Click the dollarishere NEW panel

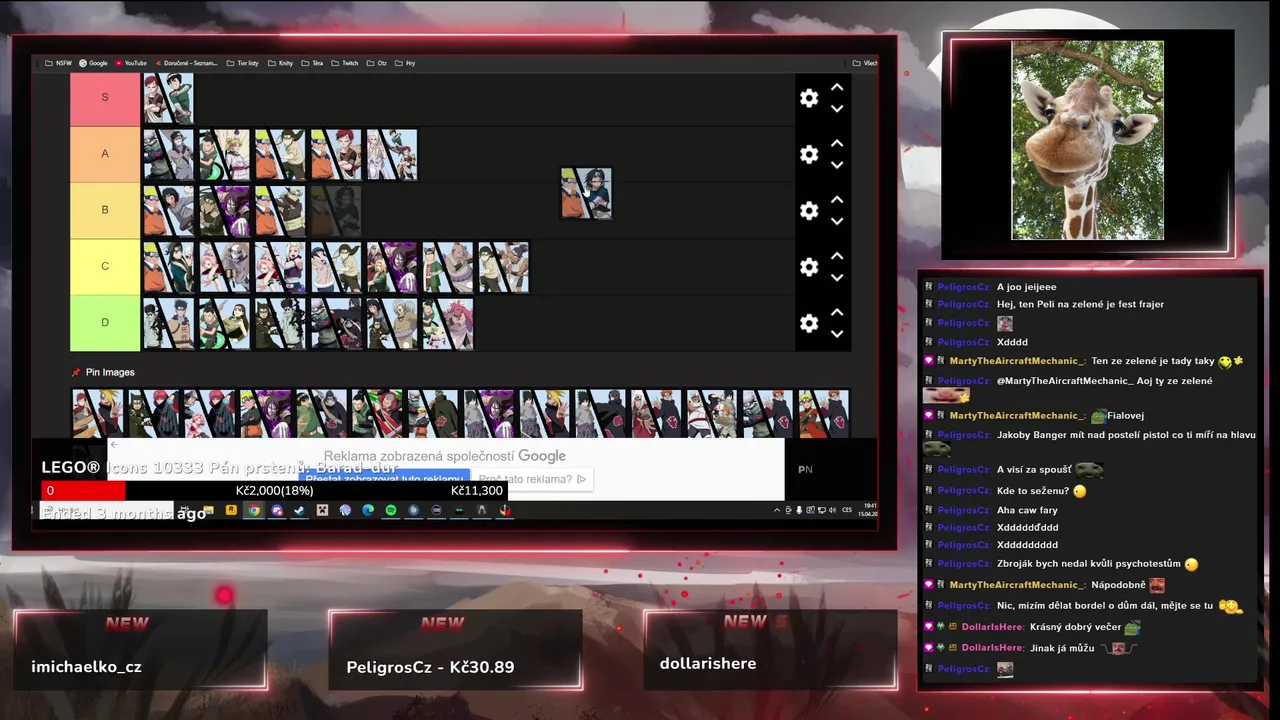tap(771, 649)
